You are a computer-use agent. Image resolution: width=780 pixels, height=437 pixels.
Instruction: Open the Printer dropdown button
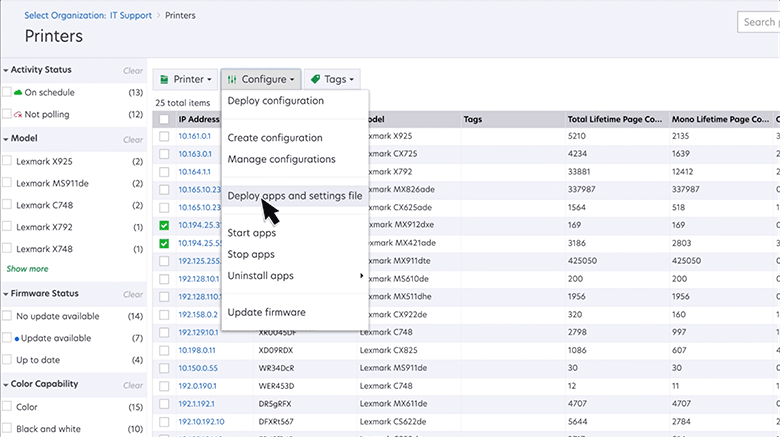[x=184, y=79]
